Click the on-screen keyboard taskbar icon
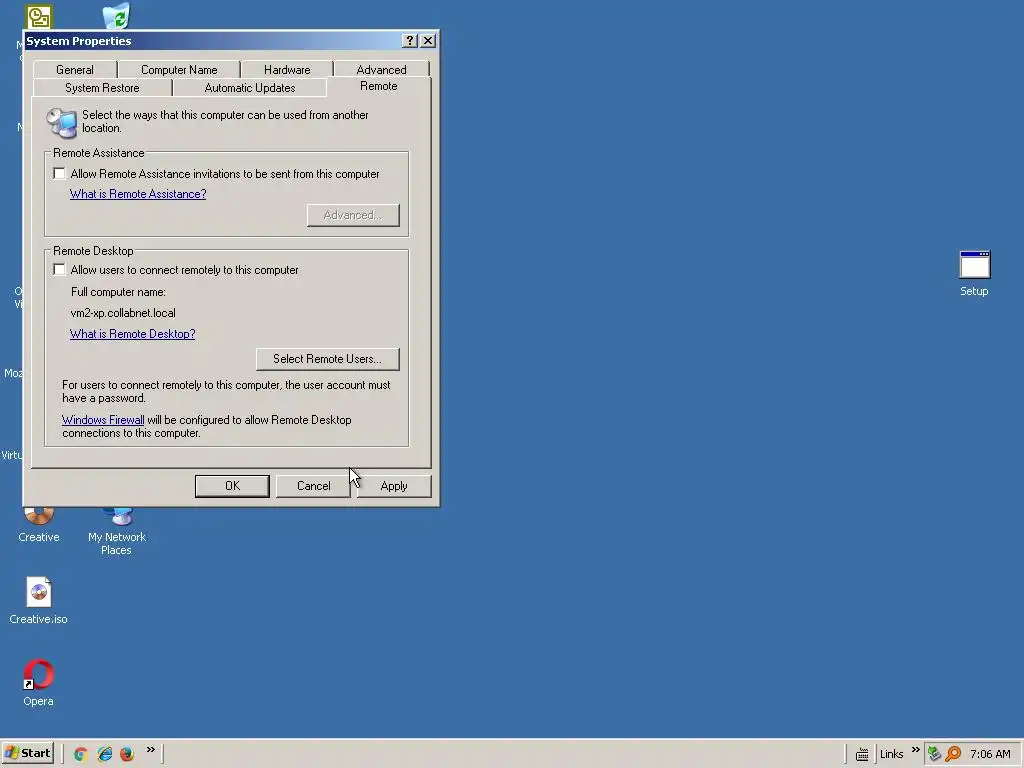Image resolution: width=1024 pixels, height=768 pixels. click(862, 754)
